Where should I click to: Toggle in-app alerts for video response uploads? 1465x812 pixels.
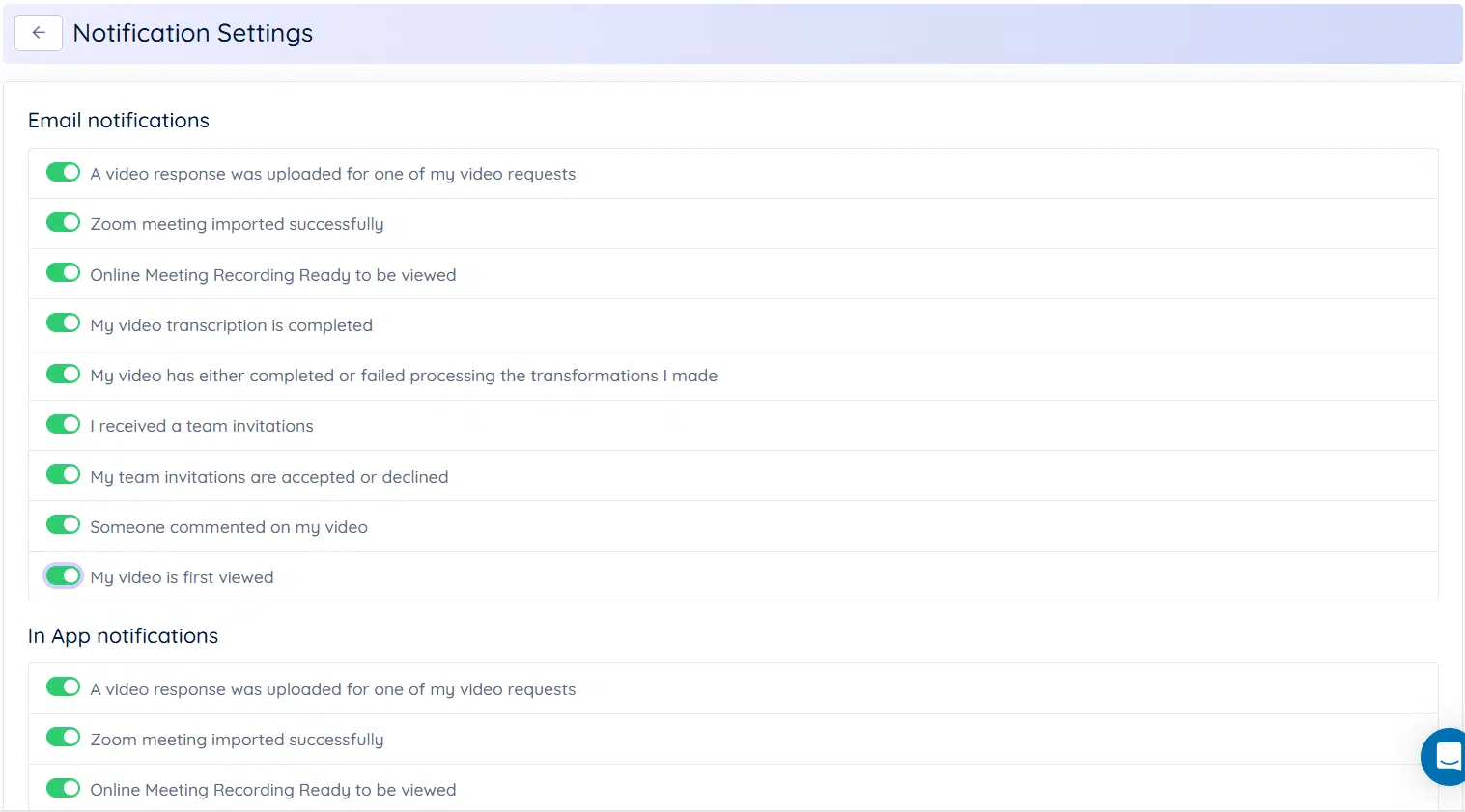[63, 686]
